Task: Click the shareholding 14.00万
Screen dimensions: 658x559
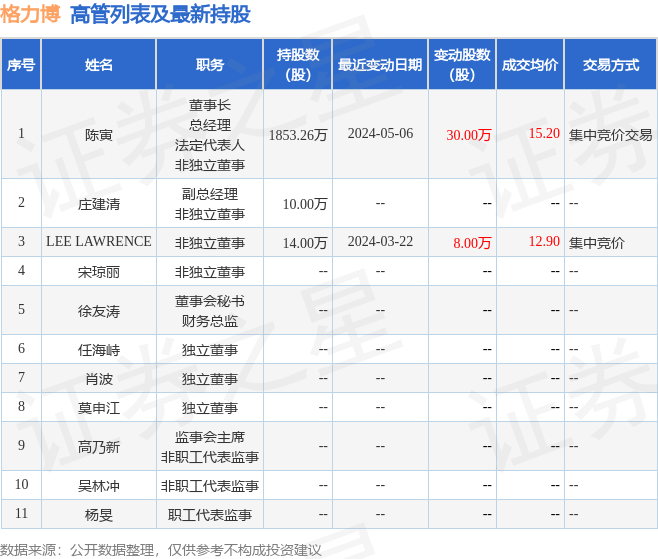Action: click(305, 243)
